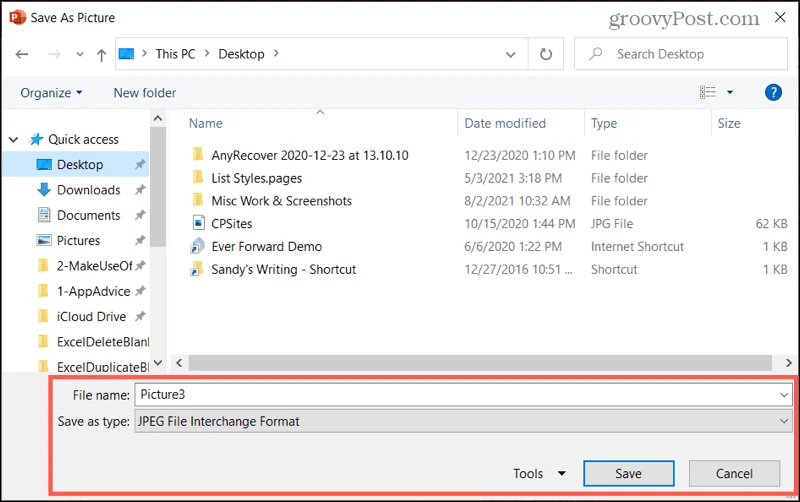Open 1-AppAdvice folder in sidebar
This screenshot has height=502, width=800.
(93, 291)
